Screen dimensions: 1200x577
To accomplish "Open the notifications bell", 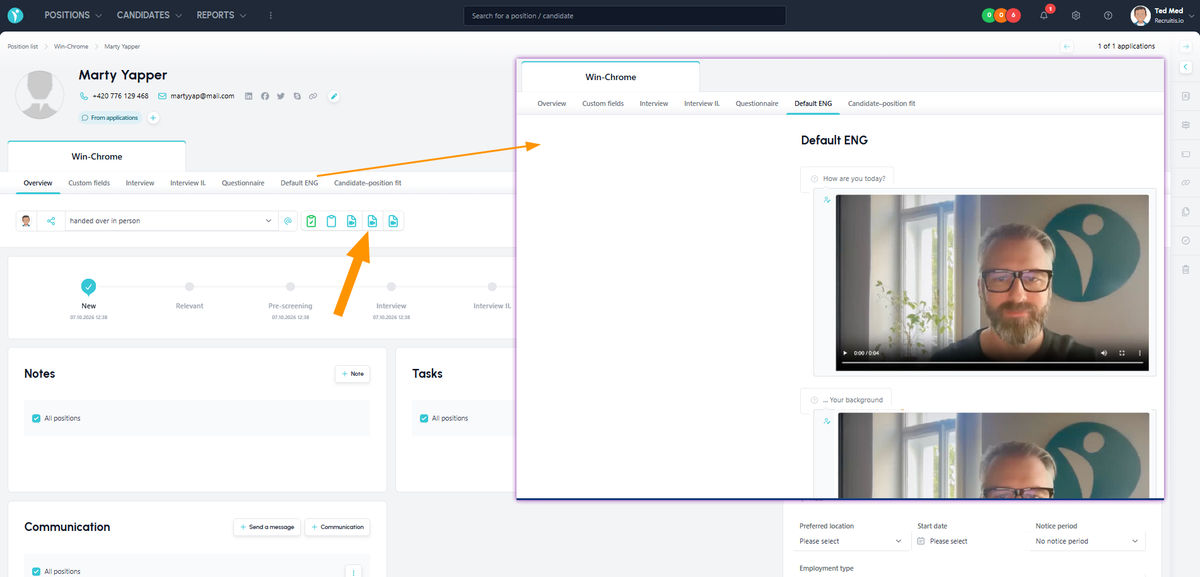I will pyautogui.click(x=1044, y=16).
